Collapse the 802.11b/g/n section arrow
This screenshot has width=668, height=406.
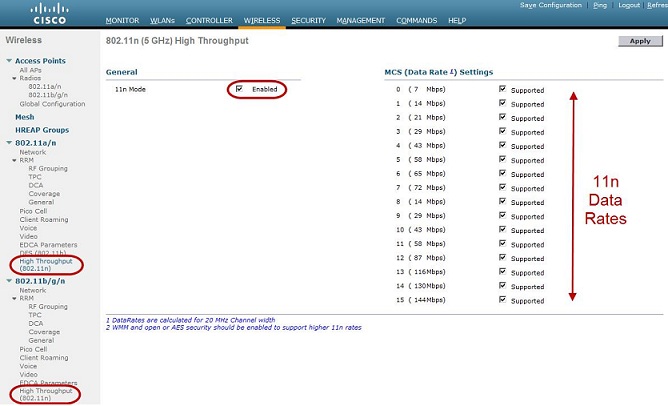pos(9,281)
